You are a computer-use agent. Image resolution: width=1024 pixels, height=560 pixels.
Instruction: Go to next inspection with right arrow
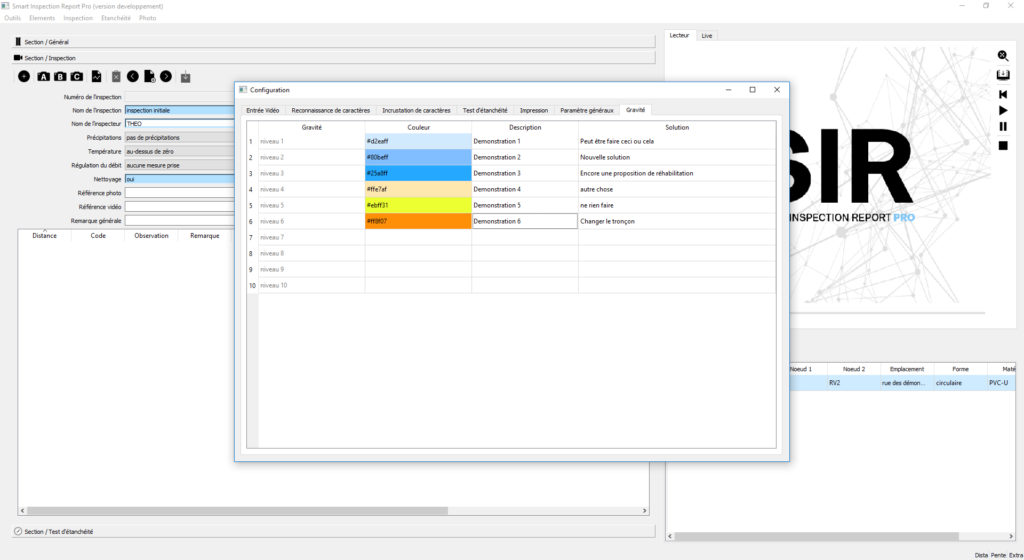click(x=166, y=76)
